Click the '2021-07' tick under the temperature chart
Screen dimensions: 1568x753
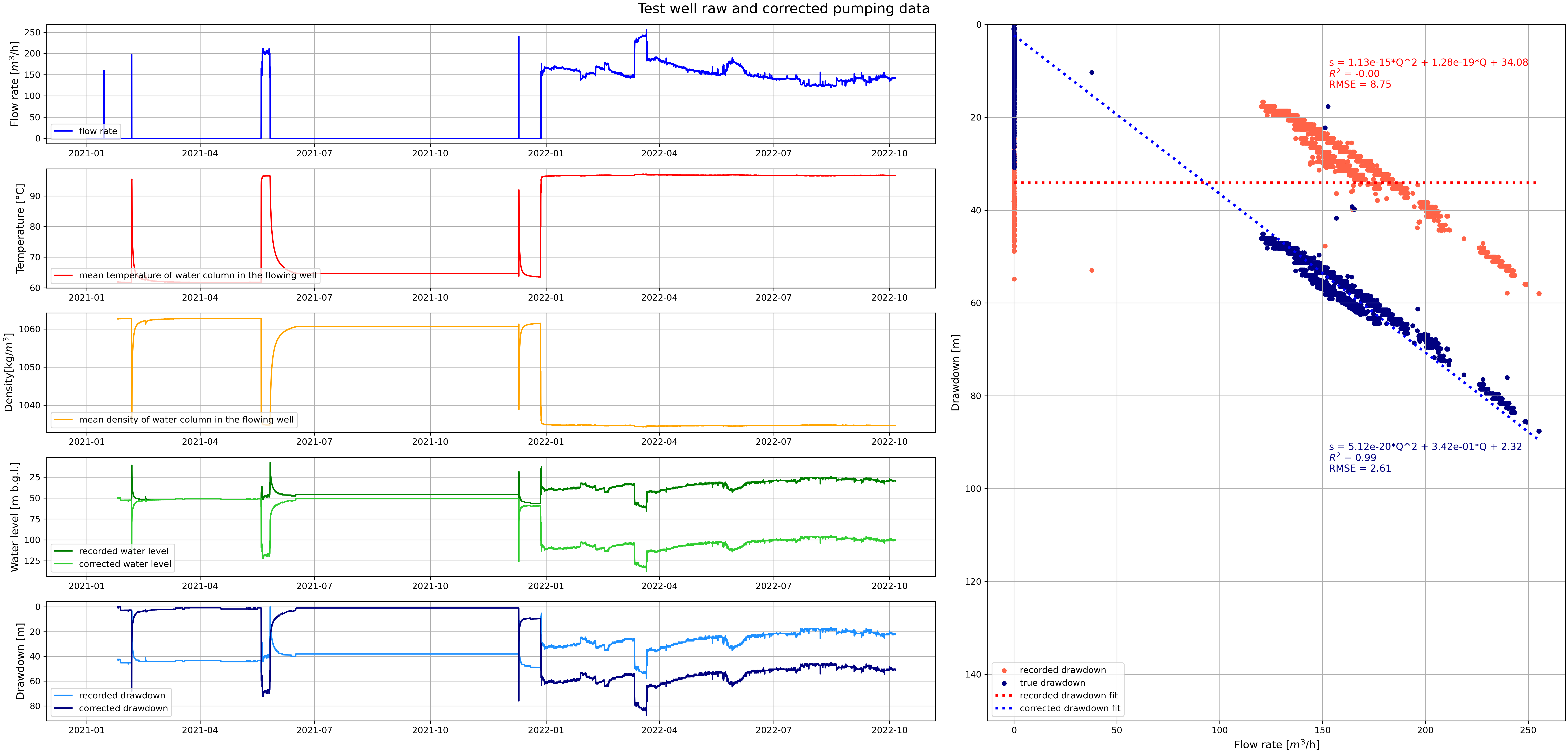[314, 298]
